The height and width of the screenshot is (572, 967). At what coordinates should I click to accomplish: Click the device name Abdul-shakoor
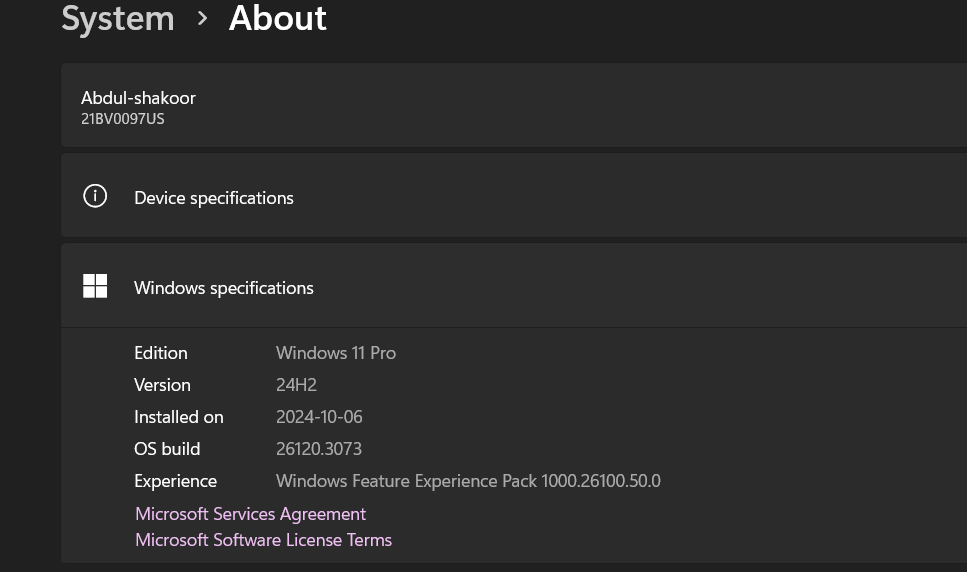tap(138, 98)
